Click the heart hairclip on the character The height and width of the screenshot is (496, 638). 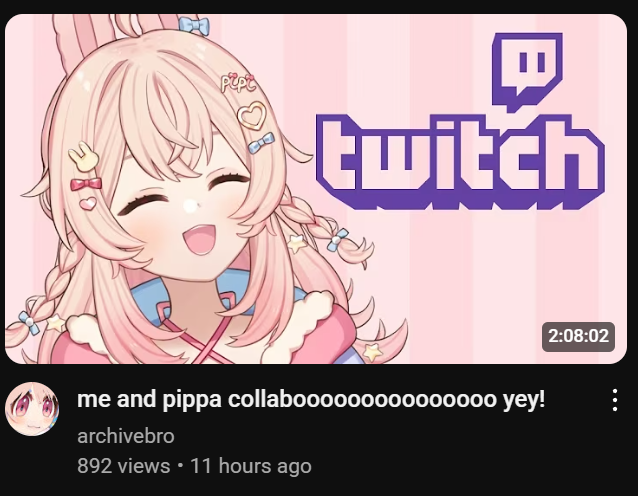point(251,116)
